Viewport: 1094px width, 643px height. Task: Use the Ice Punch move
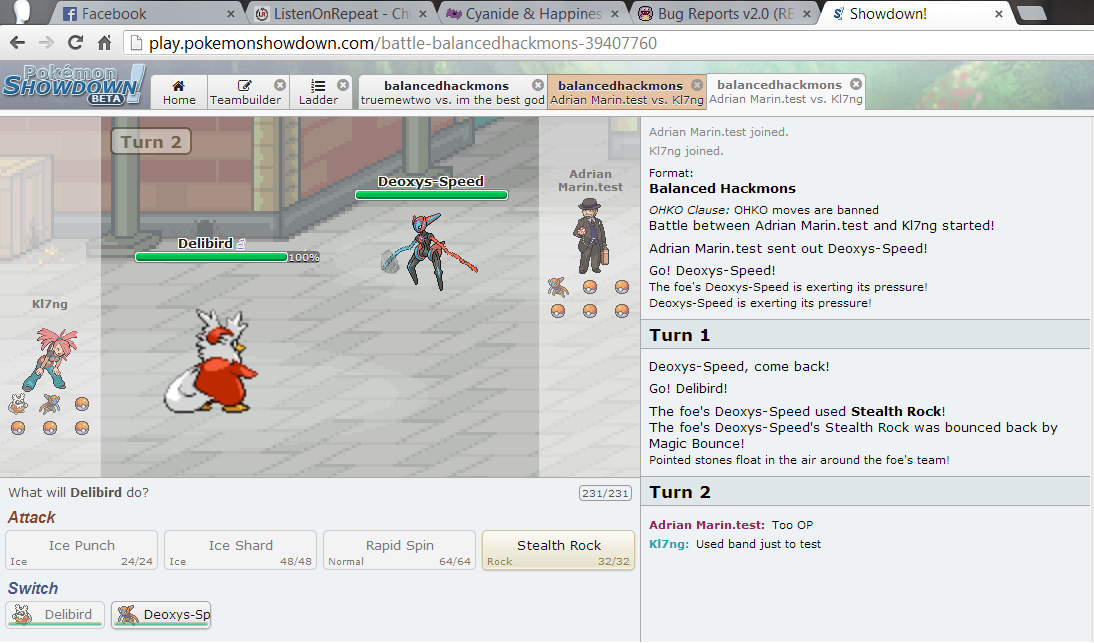(x=82, y=550)
